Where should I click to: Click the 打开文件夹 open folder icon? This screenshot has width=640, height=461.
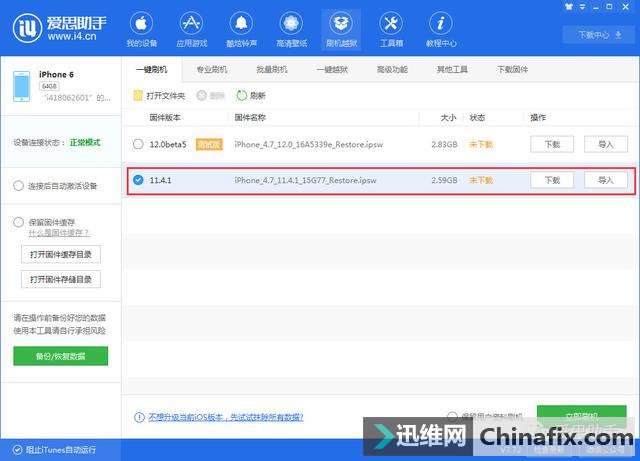click(138, 96)
